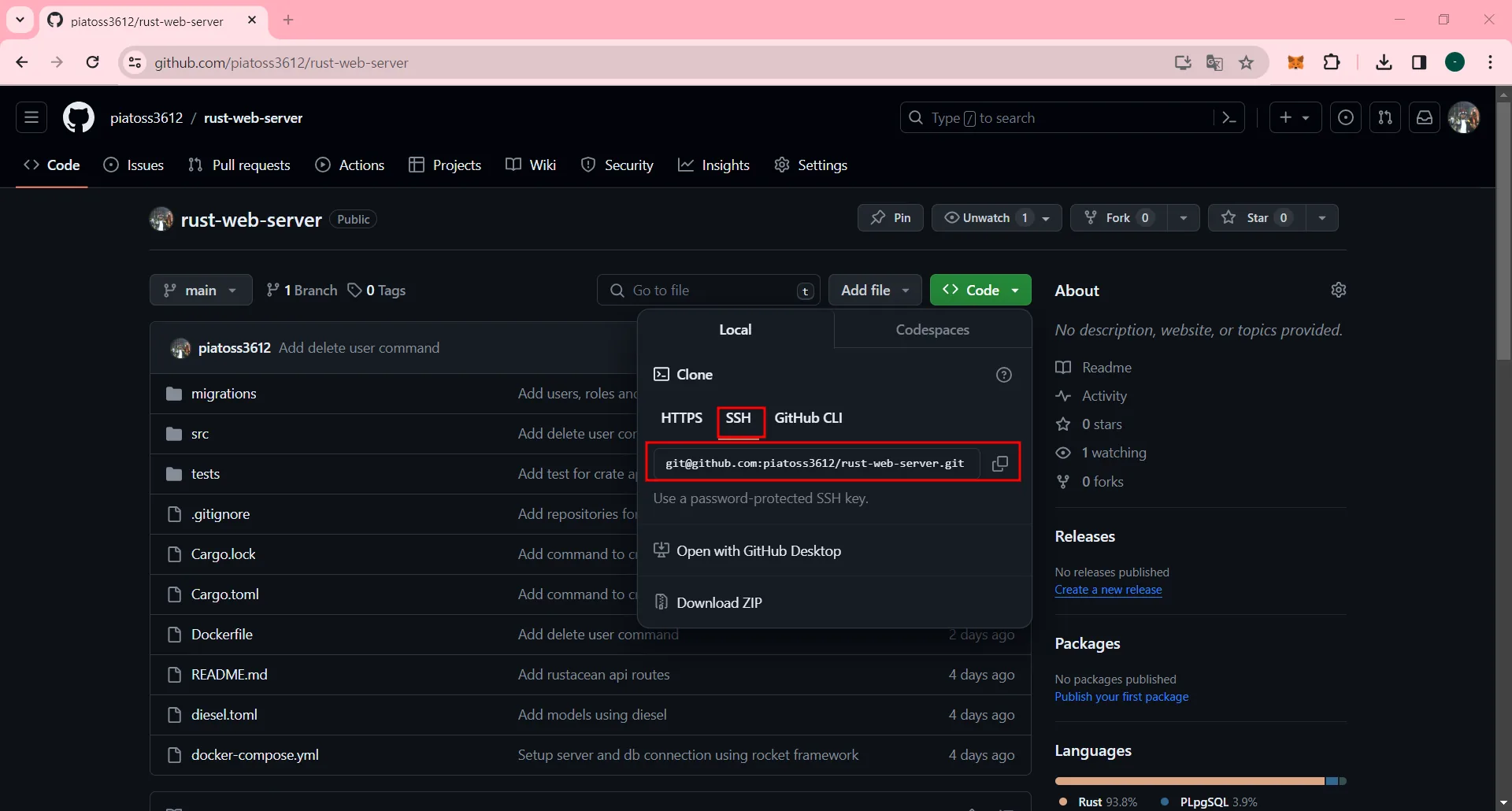Reload the current page
This screenshot has width=1512, height=811.
(x=93, y=62)
